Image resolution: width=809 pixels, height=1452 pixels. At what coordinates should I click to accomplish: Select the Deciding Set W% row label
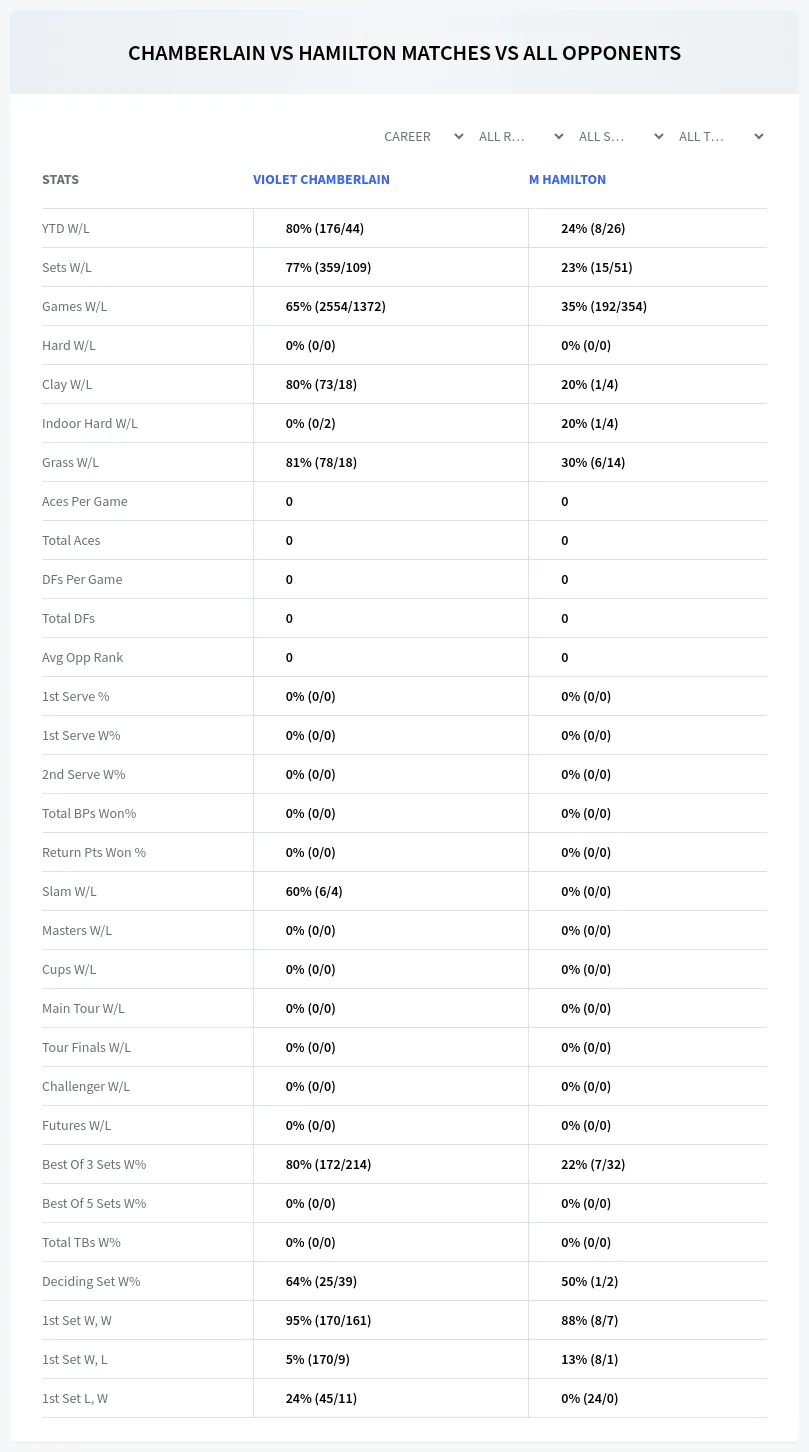coord(91,1281)
